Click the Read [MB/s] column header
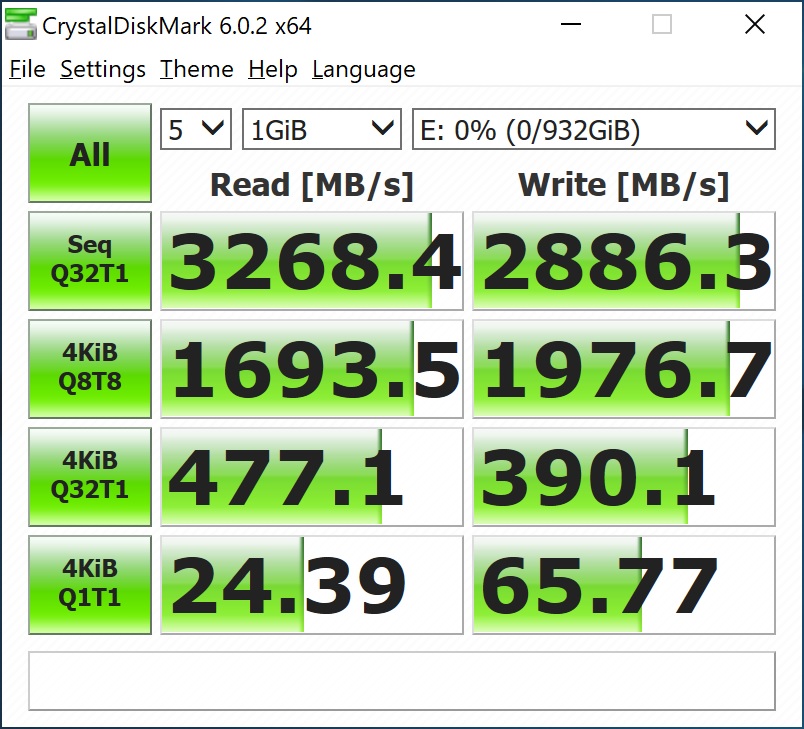804x729 pixels. (312, 185)
